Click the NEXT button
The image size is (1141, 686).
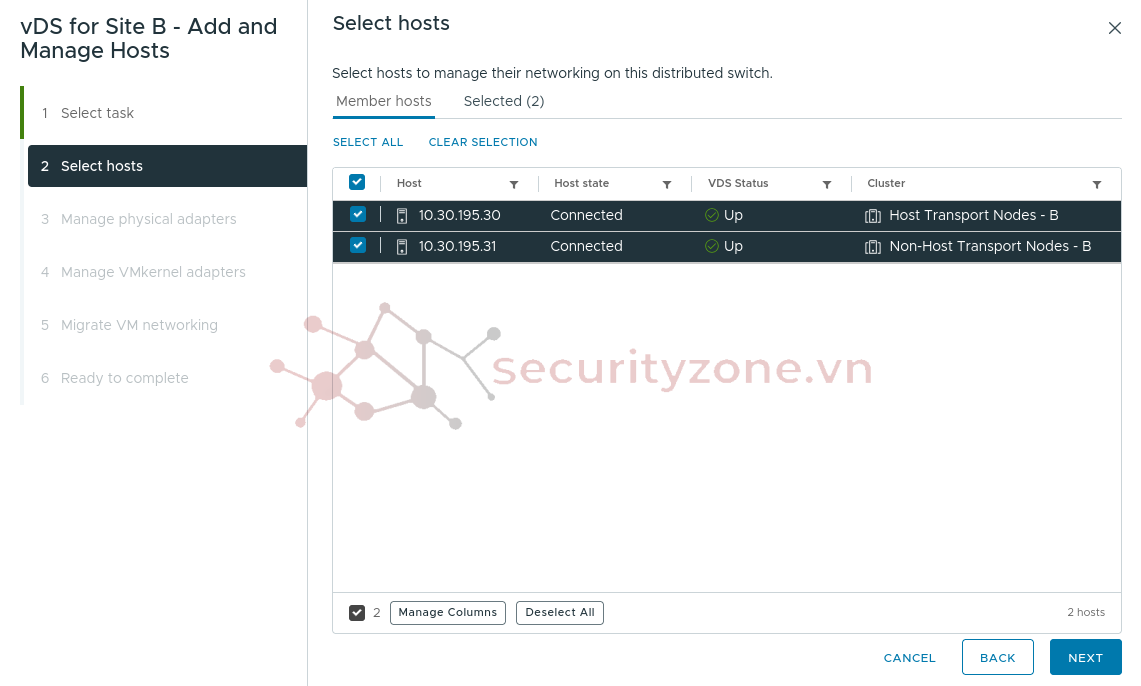pos(1085,658)
